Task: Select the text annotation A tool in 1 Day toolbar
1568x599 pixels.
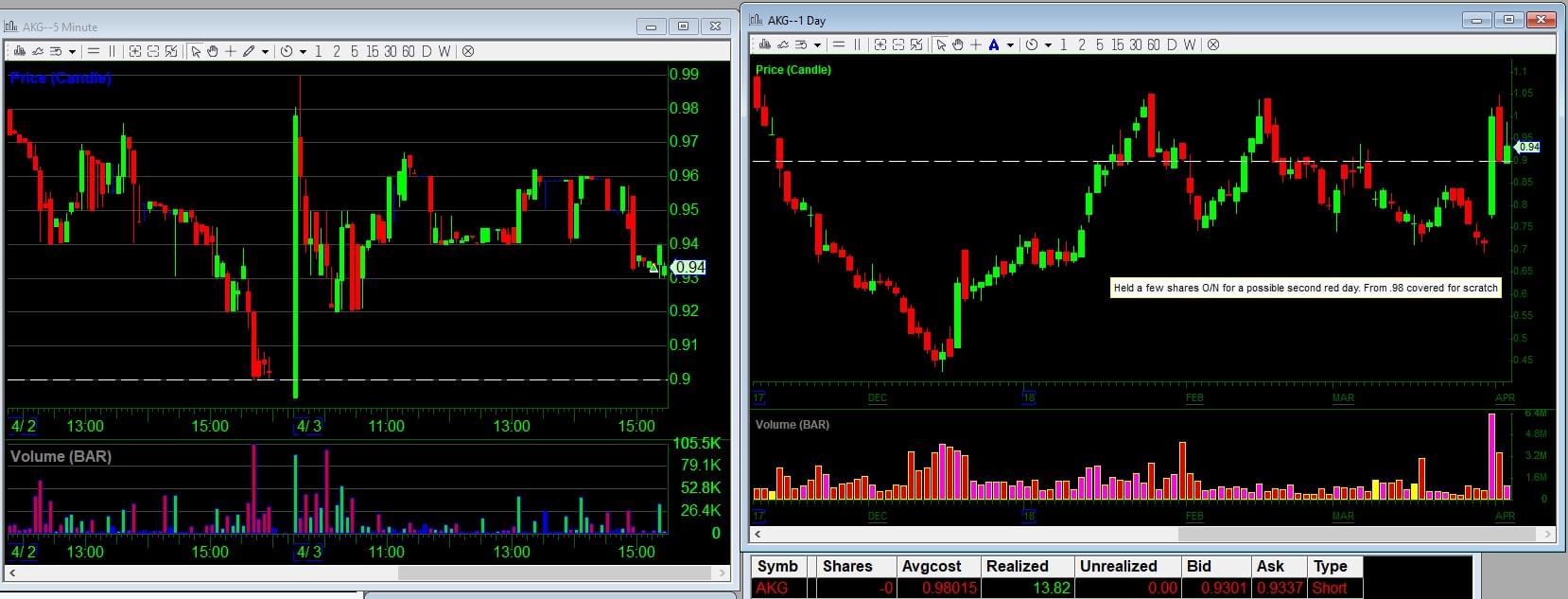Action: (994, 44)
